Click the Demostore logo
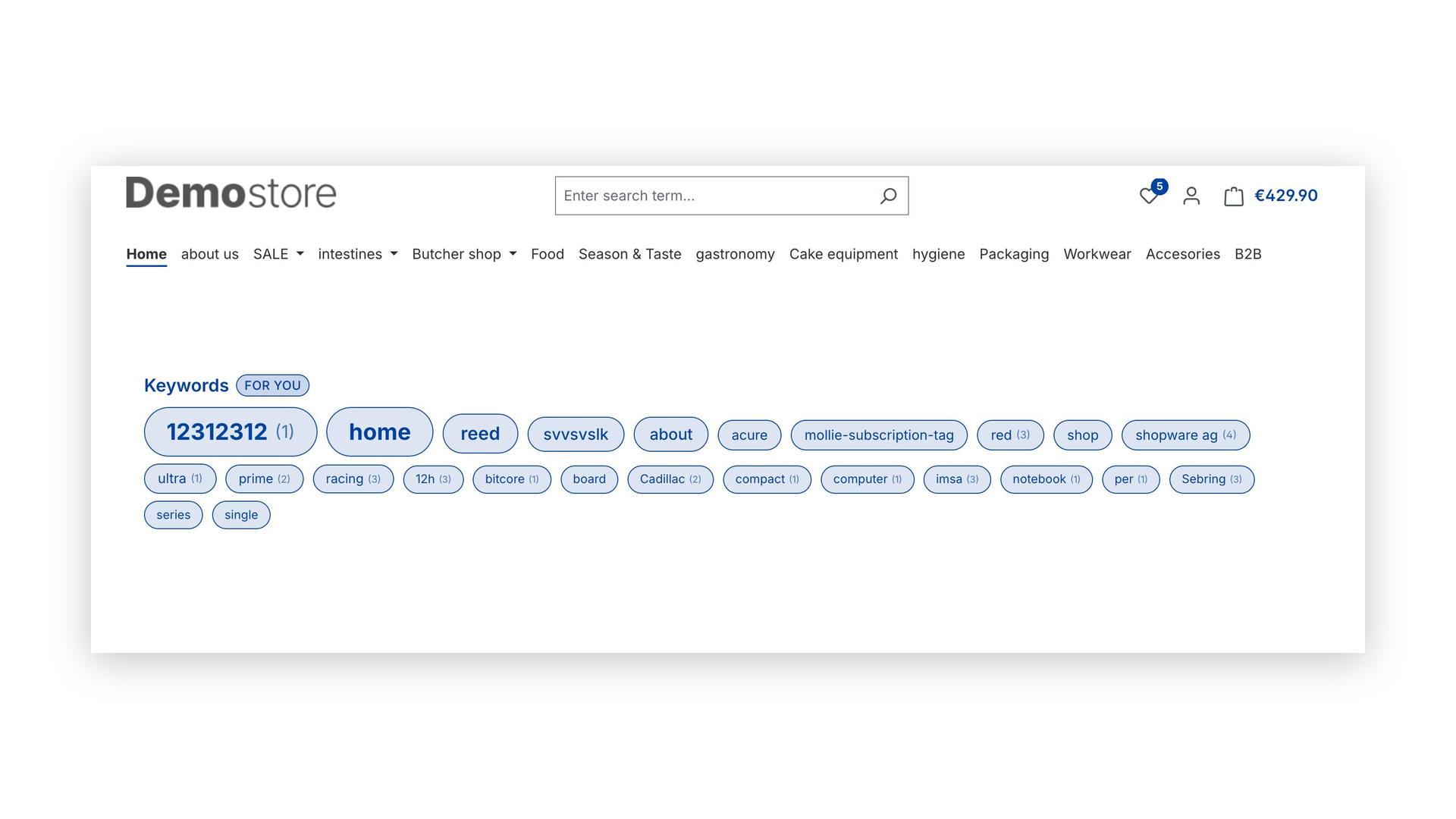The image size is (1456, 819). click(x=231, y=193)
